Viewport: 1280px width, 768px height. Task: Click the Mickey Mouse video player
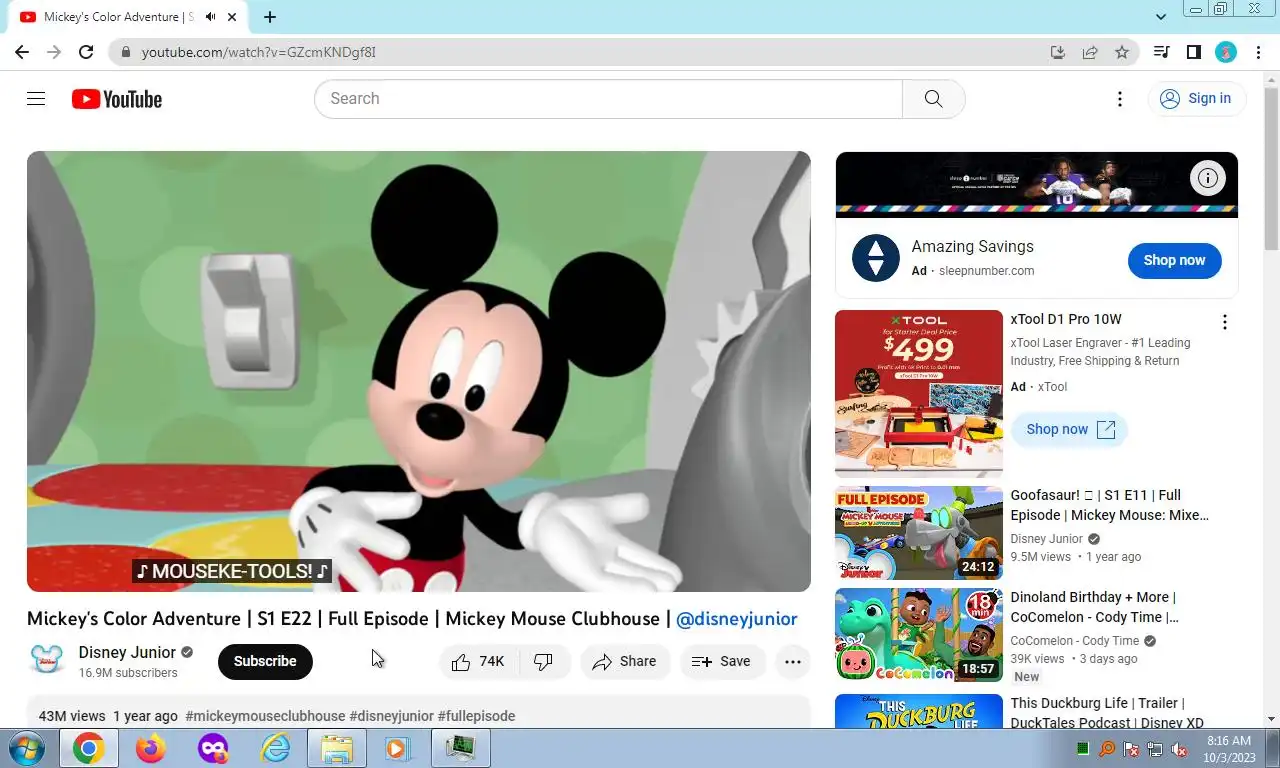pyautogui.click(x=418, y=371)
